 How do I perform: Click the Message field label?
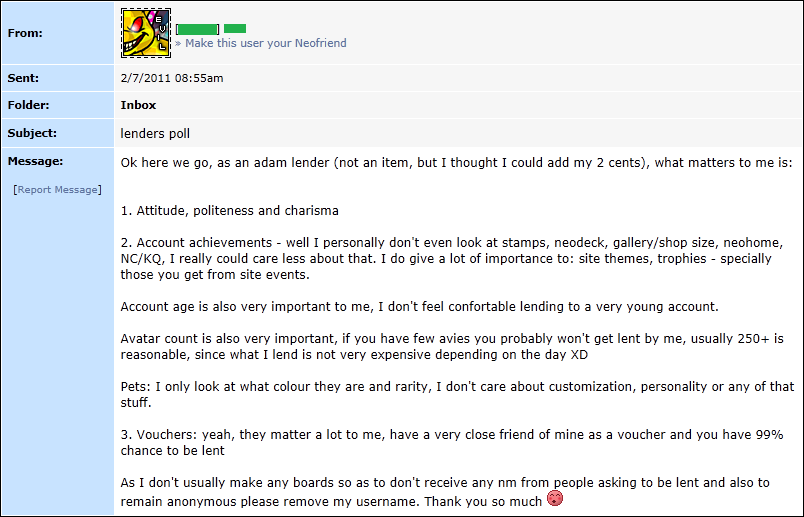click(x=35, y=161)
